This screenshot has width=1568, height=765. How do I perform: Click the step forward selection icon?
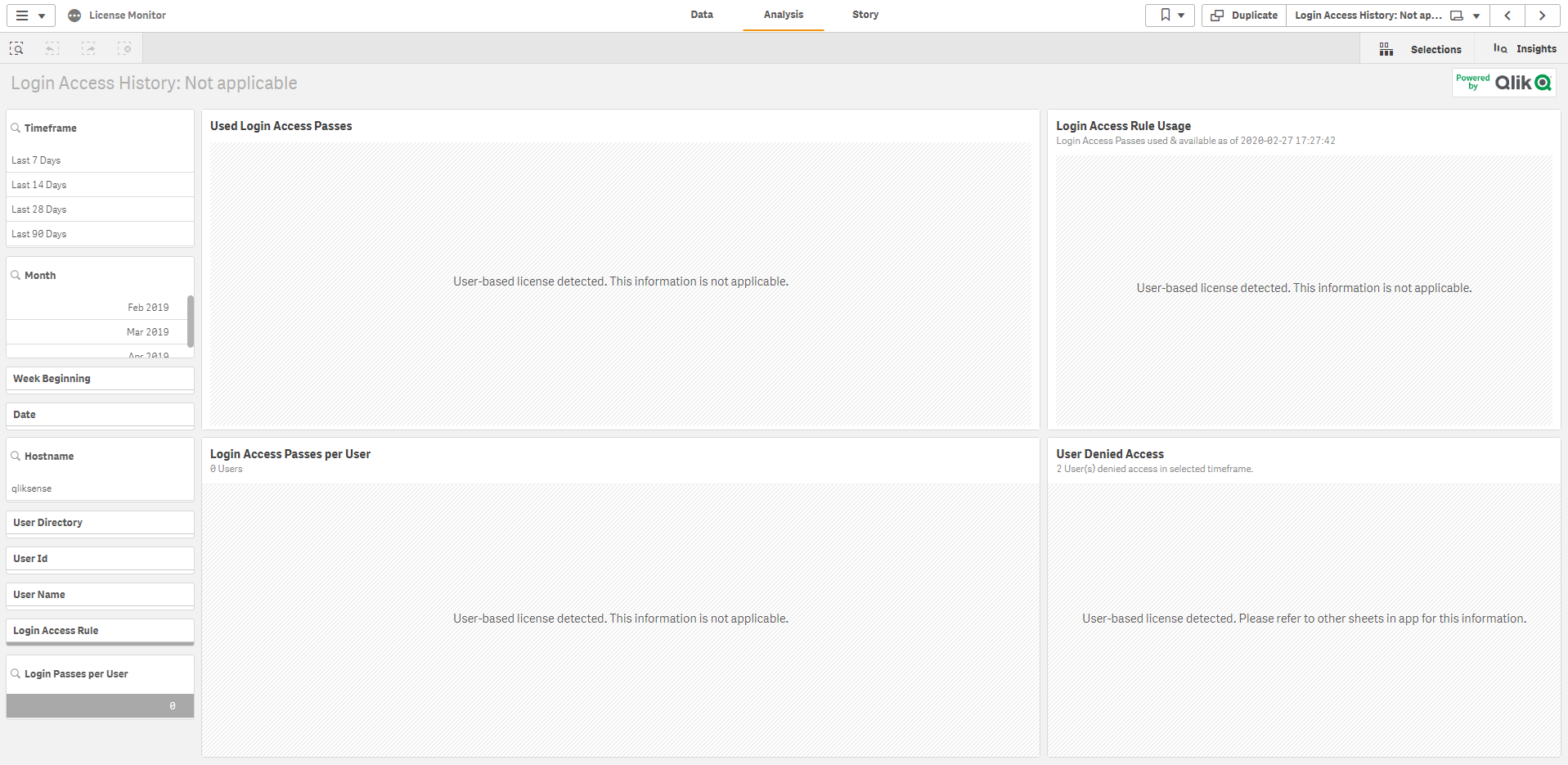click(x=88, y=49)
